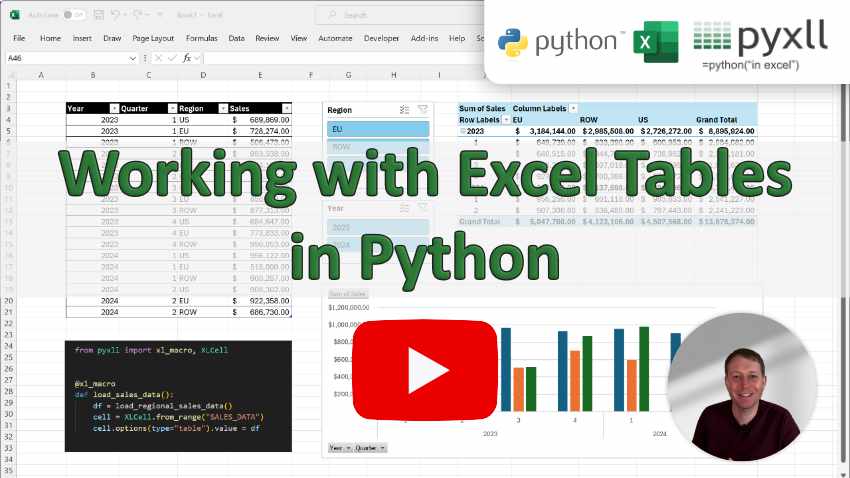Open pivot Row Labels filter dropdown
This screenshot has width=850, height=478.
(506, 120)
